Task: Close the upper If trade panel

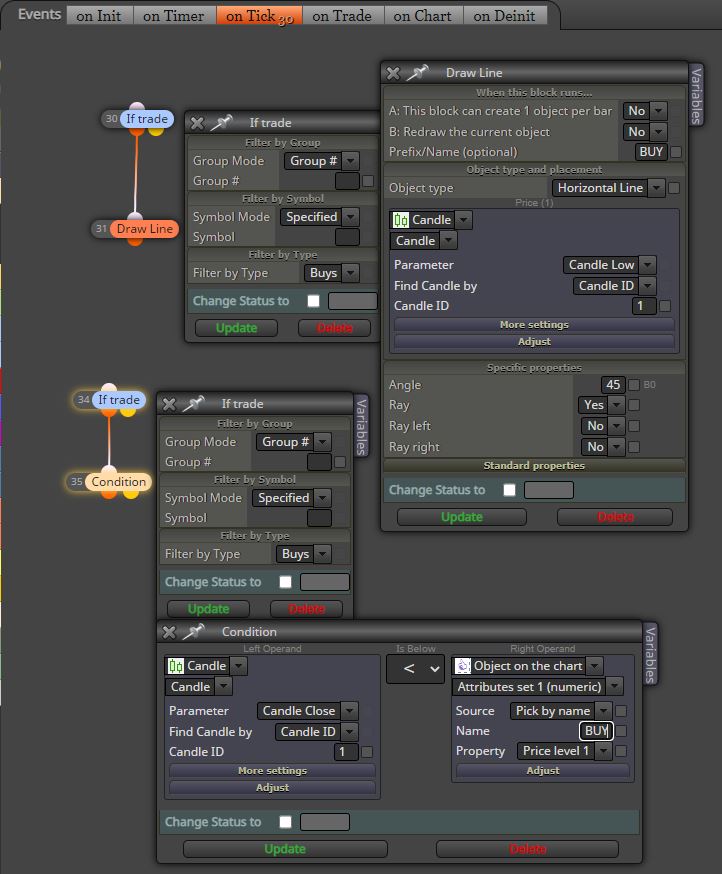Action: 197,123
